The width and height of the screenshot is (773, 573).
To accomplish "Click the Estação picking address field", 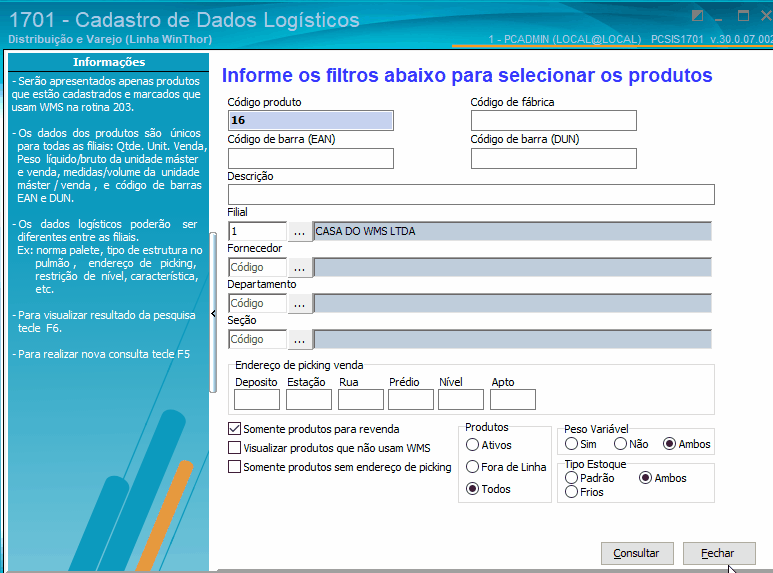I will [x=309, y=399].
